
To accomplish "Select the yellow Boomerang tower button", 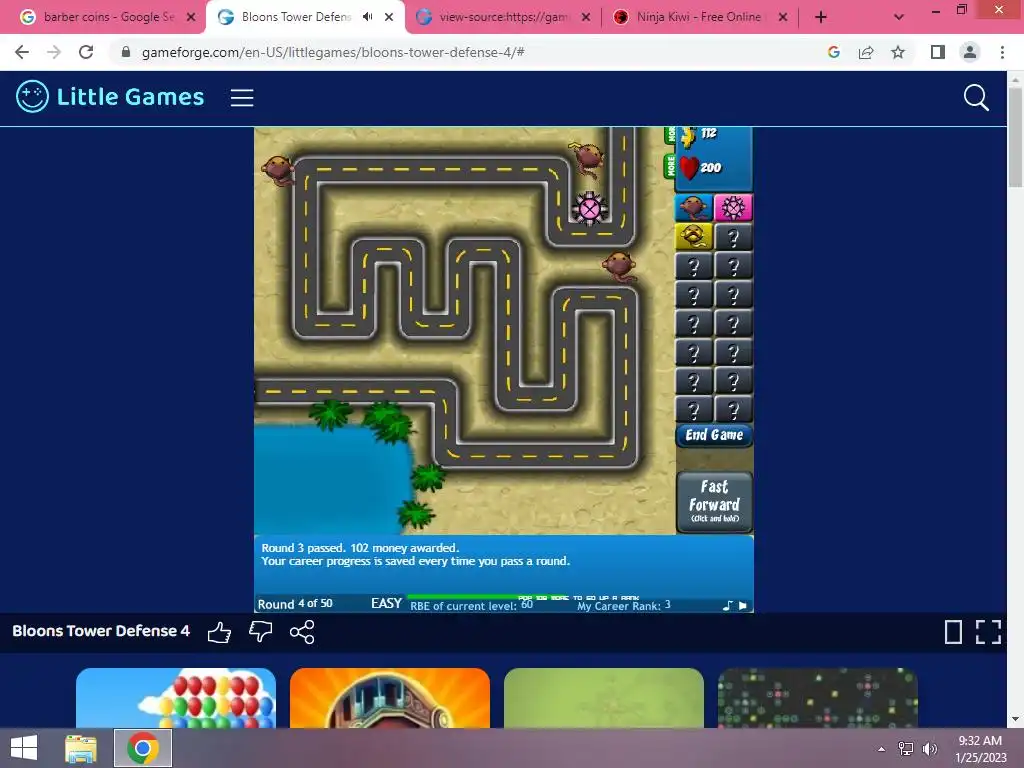I will 693,237.
